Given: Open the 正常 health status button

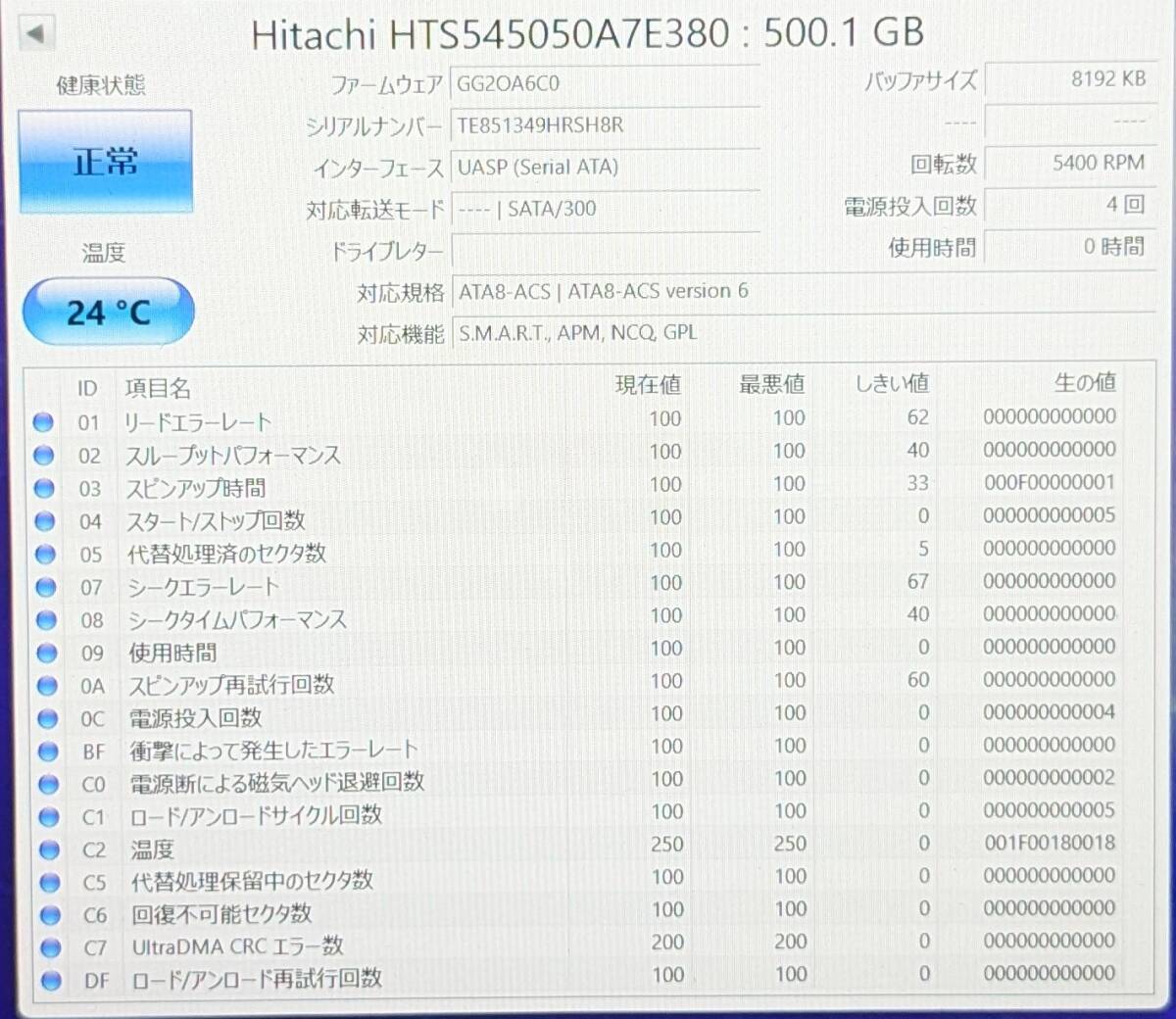Looking at the screenshot, I should 105,162.
